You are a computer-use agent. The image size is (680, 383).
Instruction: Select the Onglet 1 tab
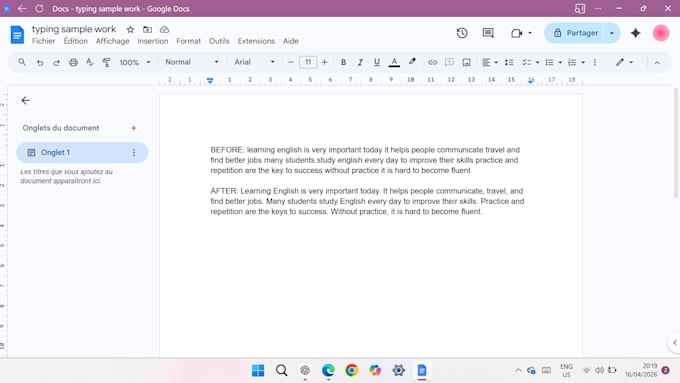coord(82,152)
